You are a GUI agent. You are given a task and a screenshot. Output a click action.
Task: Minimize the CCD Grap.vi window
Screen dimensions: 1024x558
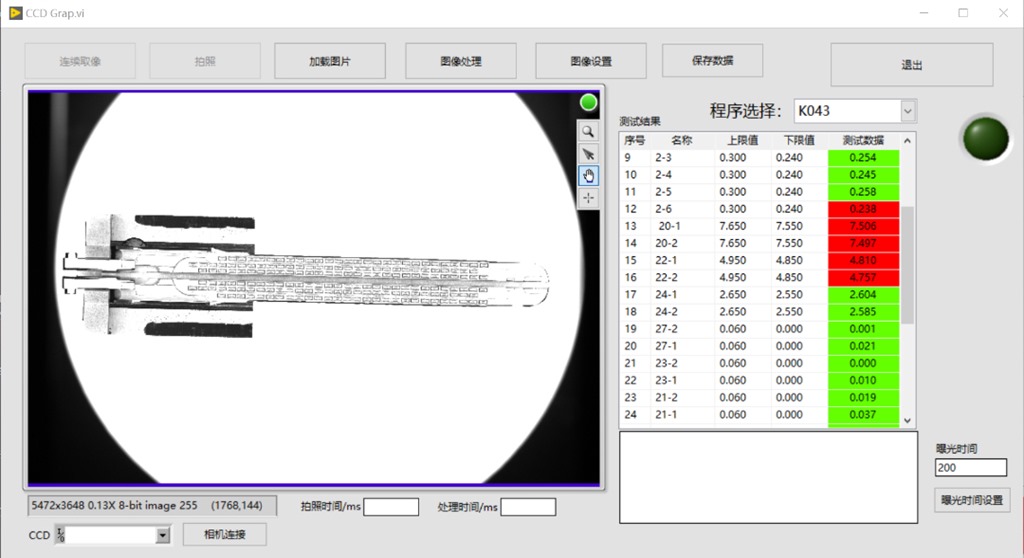point(924,13)
